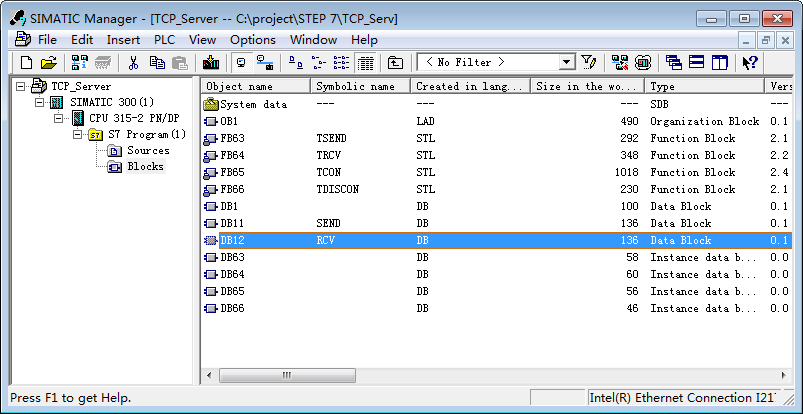Select TCP_Server project in the tree
803x414 pixels.
tap(81, 86)
